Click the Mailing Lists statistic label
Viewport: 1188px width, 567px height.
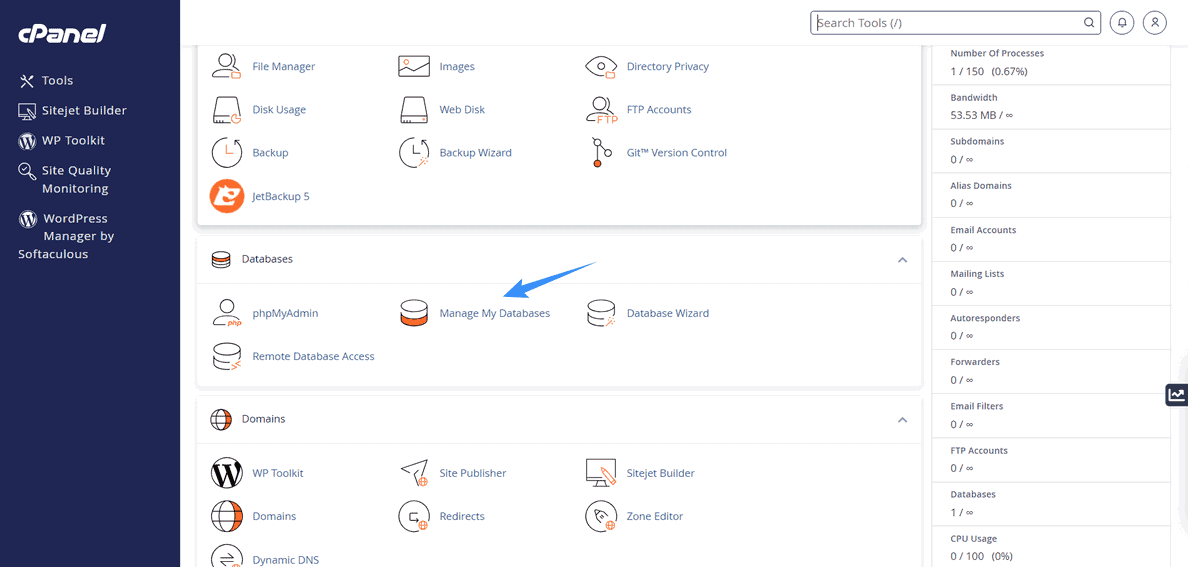click(x=977, y=274)
